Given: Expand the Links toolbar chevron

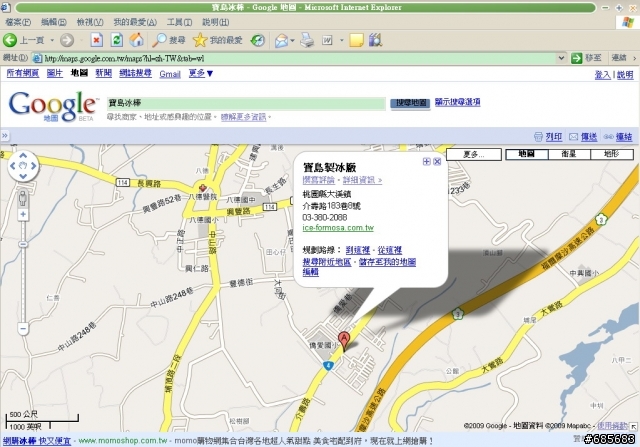Looking at the screenshot, I should pos(635,58).
